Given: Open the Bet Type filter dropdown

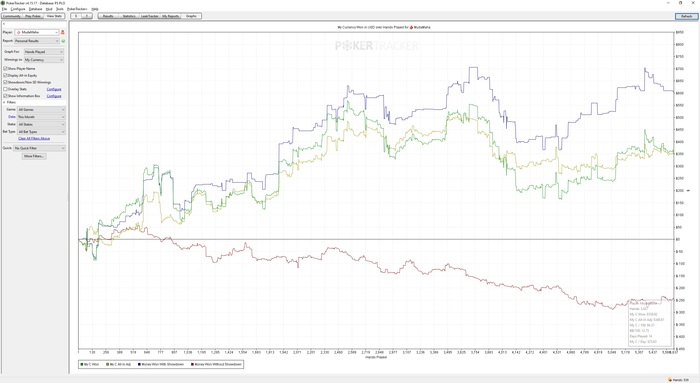Looking at the screenshot, I should click(42, 132).
